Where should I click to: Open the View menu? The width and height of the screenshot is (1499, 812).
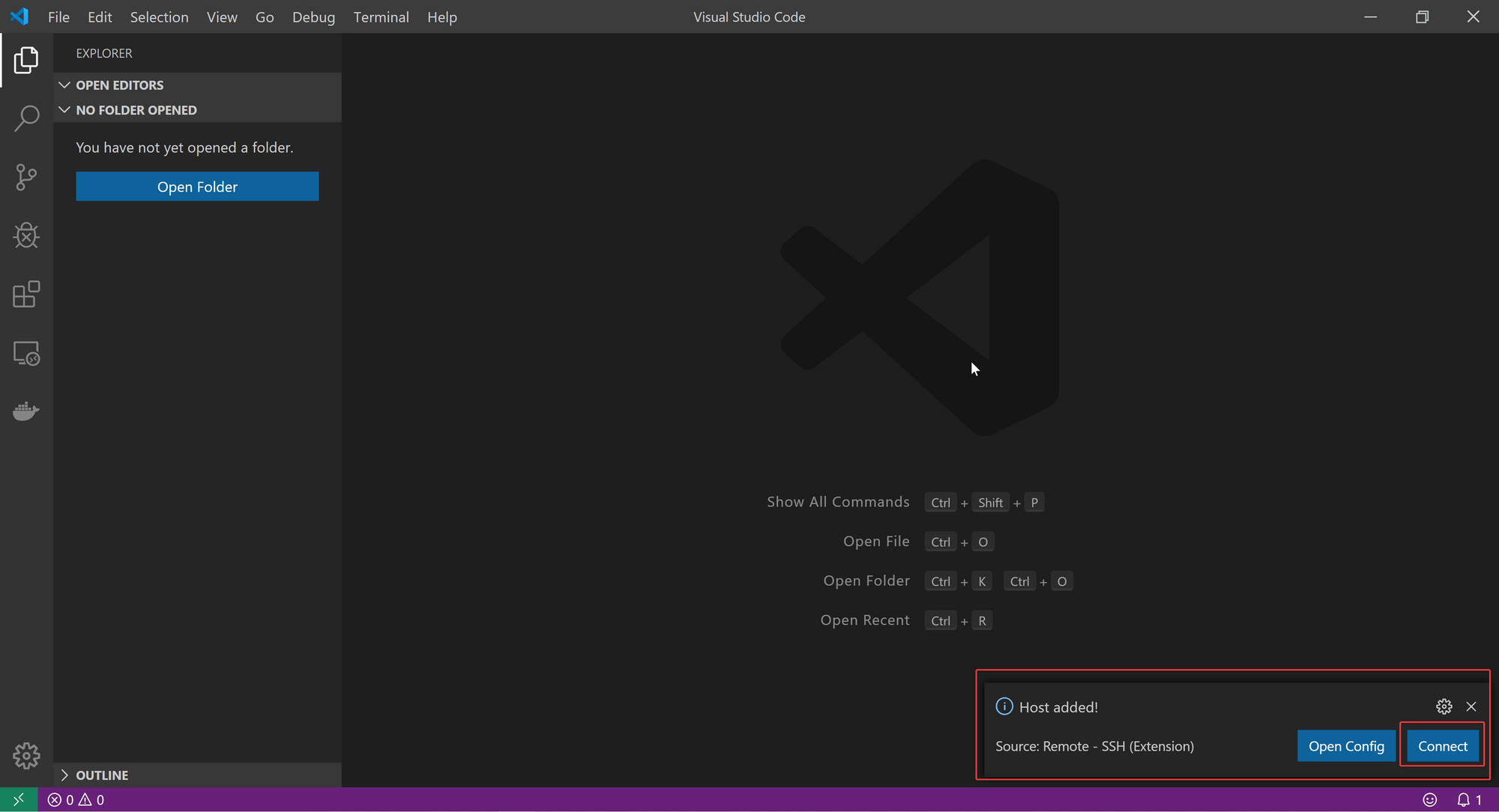click(222, 16)
